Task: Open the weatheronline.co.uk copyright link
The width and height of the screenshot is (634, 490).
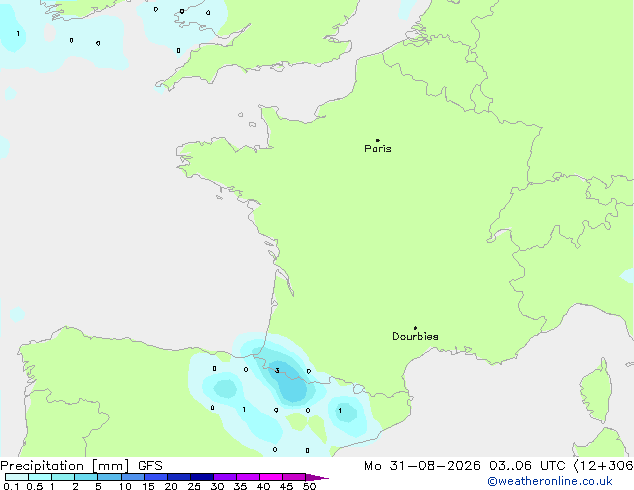Action: (550, 481)
